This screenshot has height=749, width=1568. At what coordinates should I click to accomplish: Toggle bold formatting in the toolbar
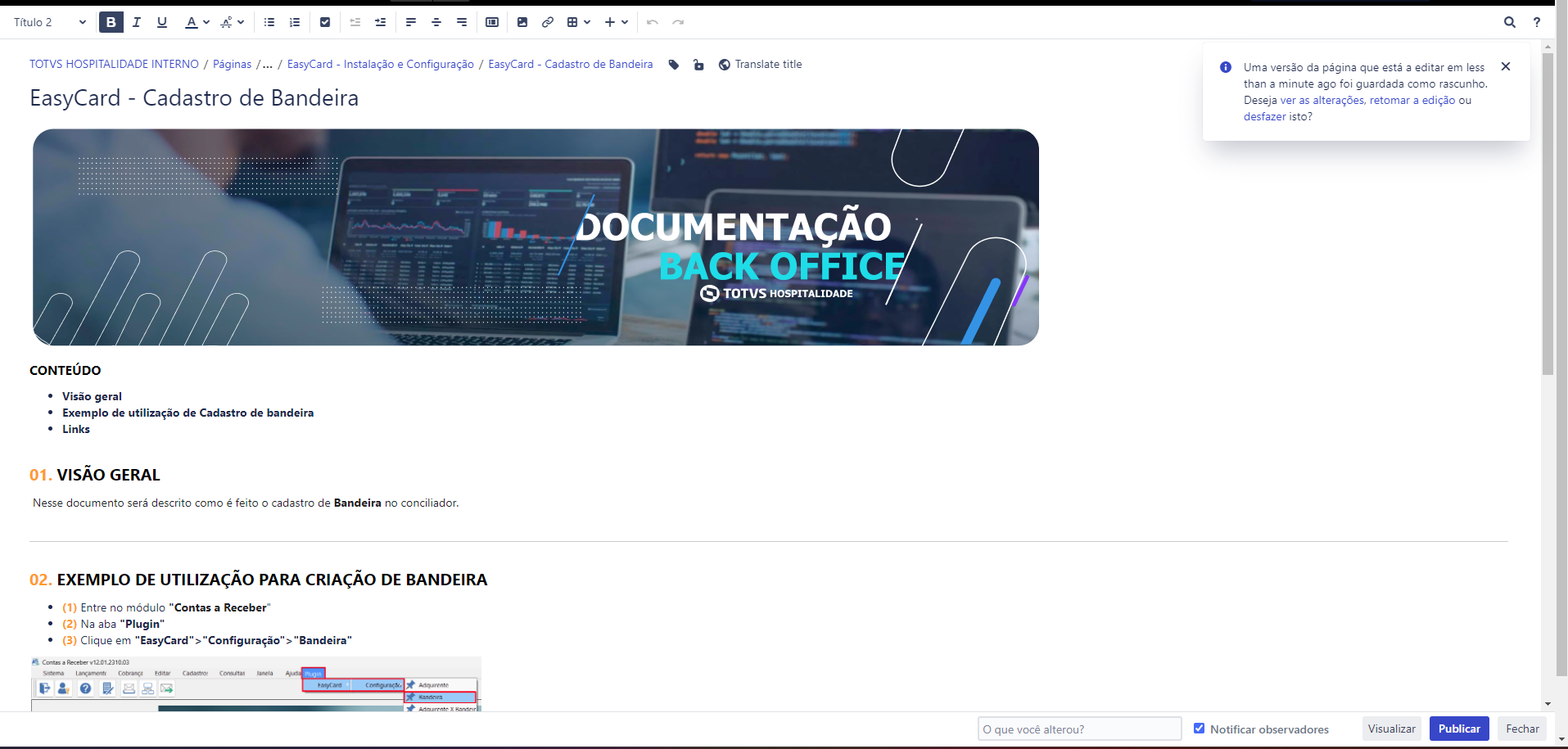(x=111, y=22)
